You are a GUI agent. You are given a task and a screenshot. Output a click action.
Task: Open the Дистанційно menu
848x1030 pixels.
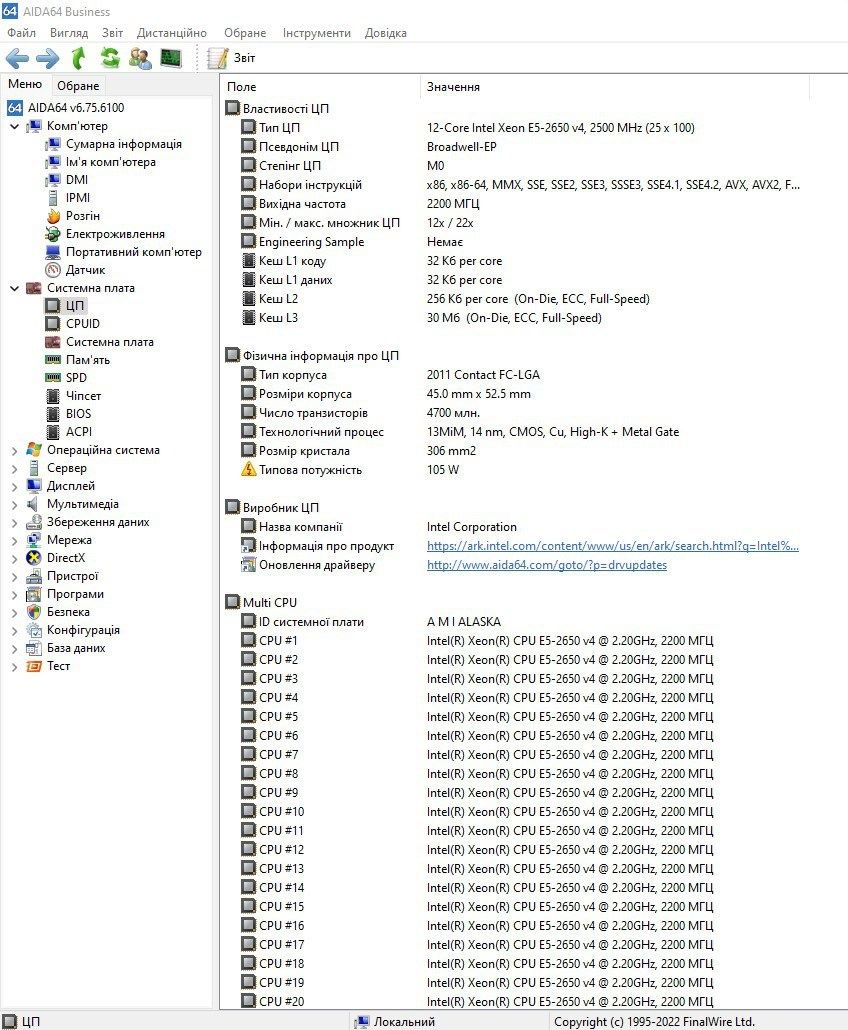[171, 33]
